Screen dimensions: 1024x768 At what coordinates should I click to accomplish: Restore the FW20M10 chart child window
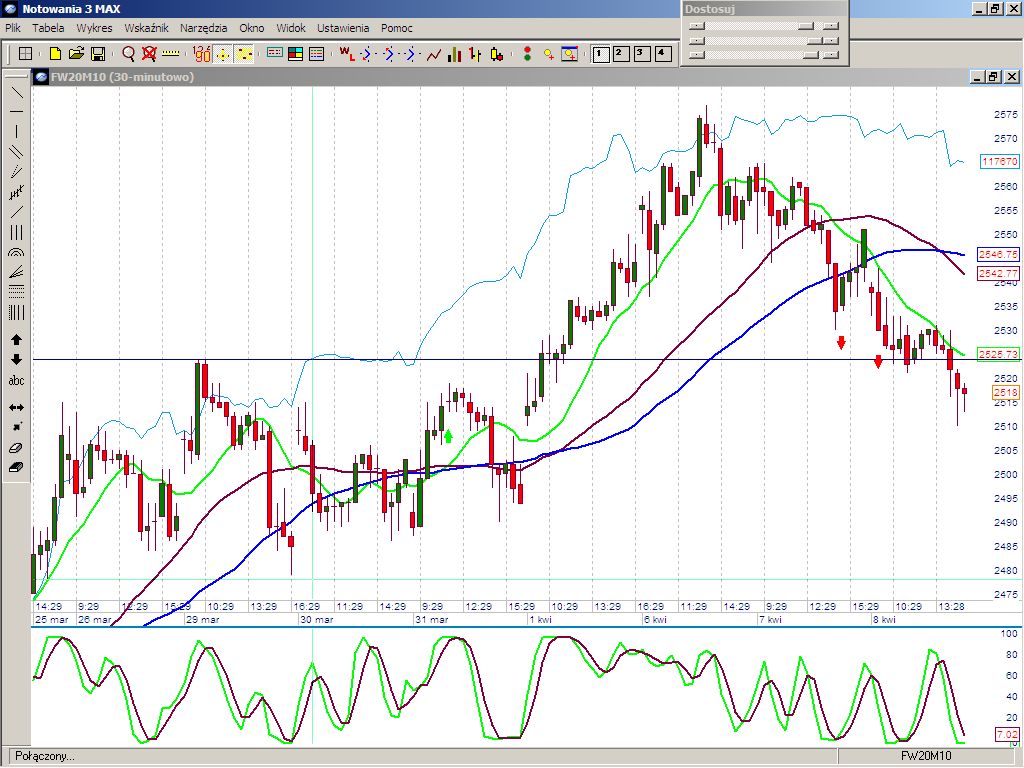coord(993,77)
